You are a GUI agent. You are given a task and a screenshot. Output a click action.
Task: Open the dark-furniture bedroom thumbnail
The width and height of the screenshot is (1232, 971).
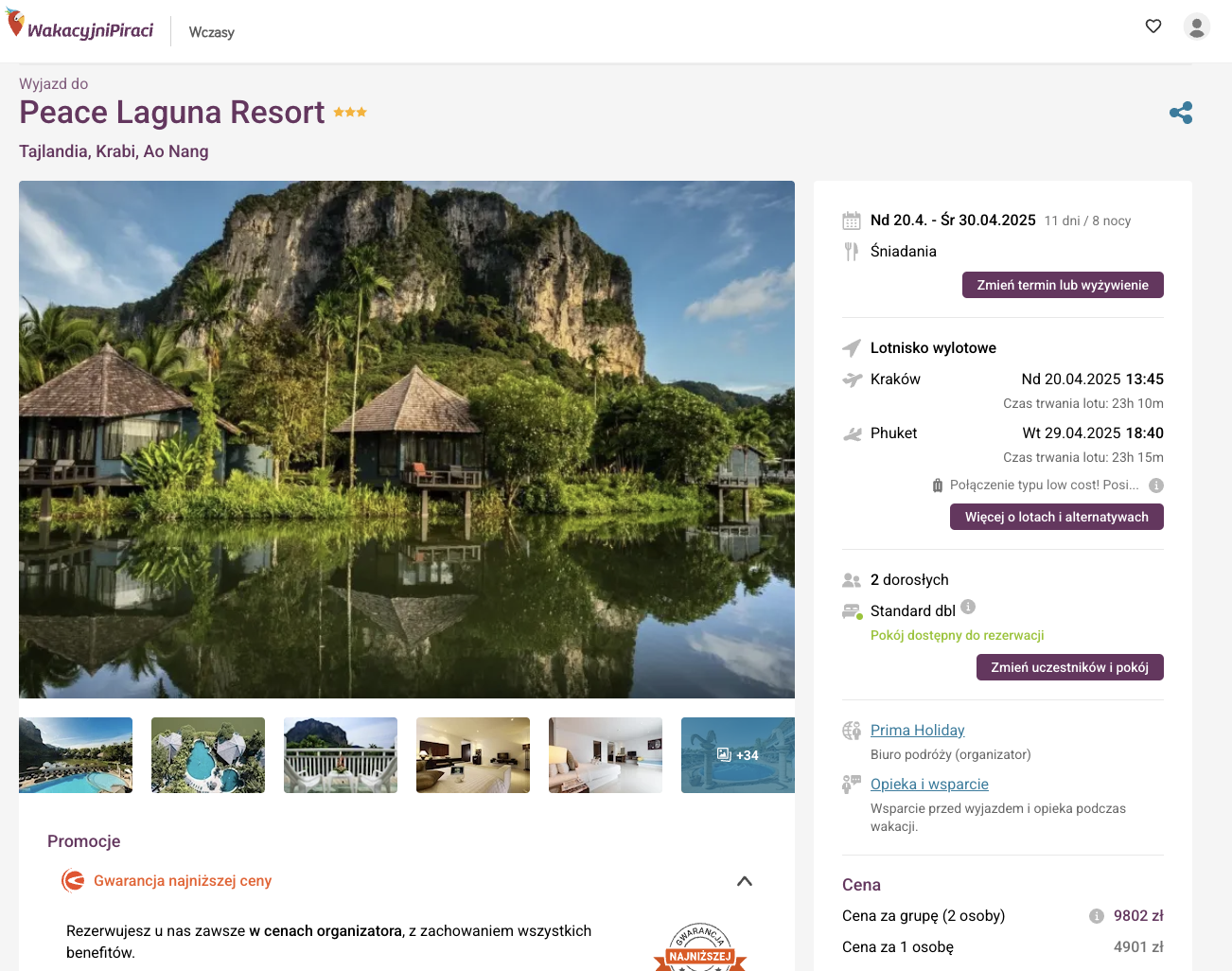click(x=473, y=755)
